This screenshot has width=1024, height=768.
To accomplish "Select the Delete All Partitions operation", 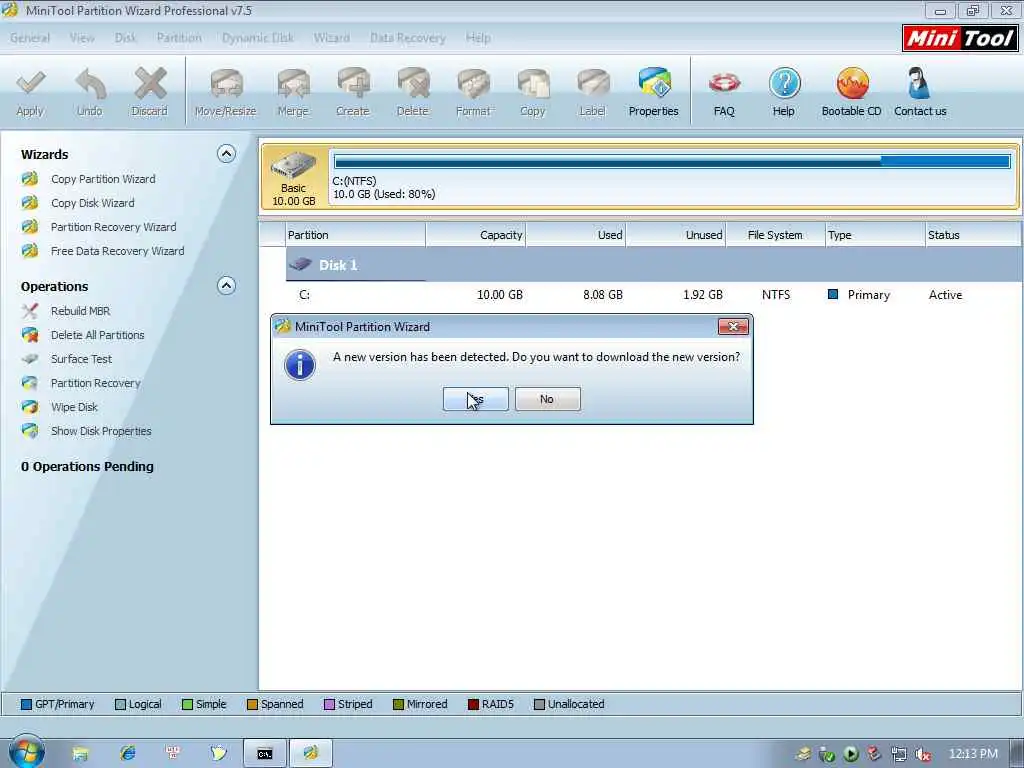I will click(97, 336).
